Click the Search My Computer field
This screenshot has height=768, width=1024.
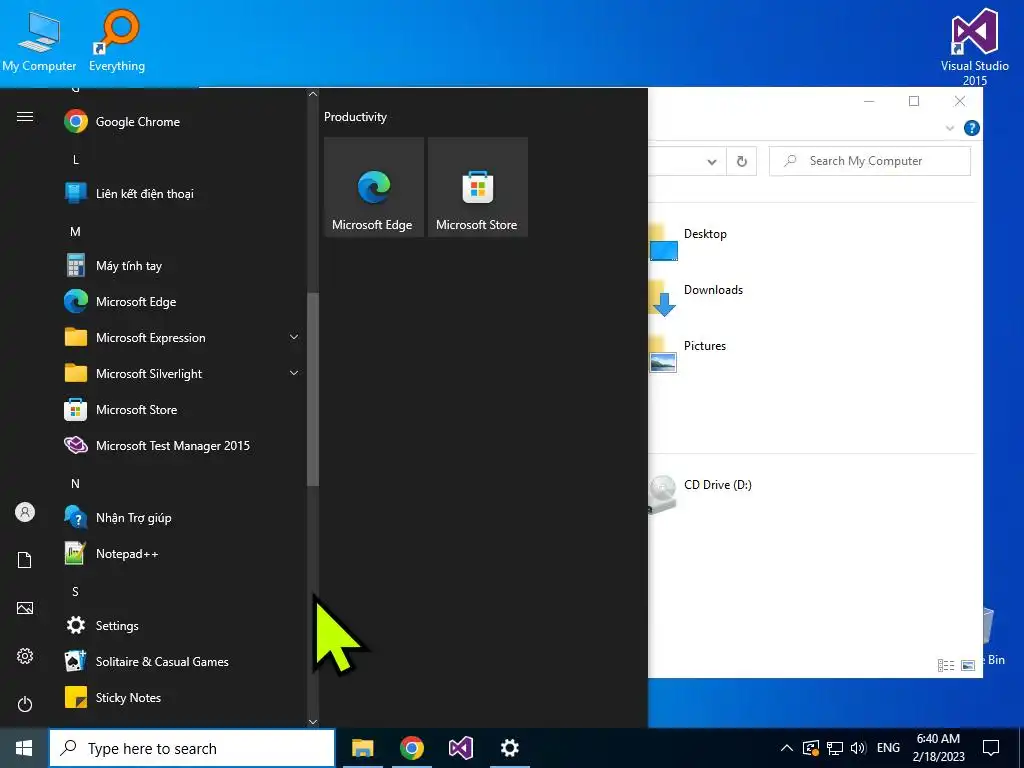[x=870, y=161]
